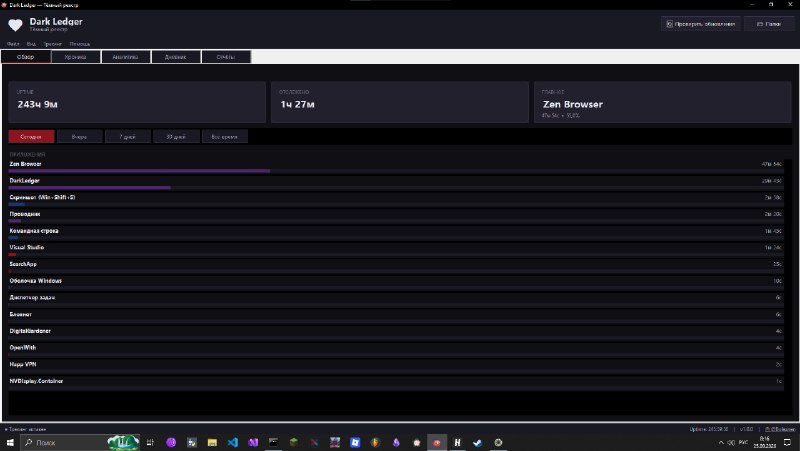Open the Visual Studio Code taskbar icon
Image resolution: width=800 pixels, height=451 pixels.
233,442
